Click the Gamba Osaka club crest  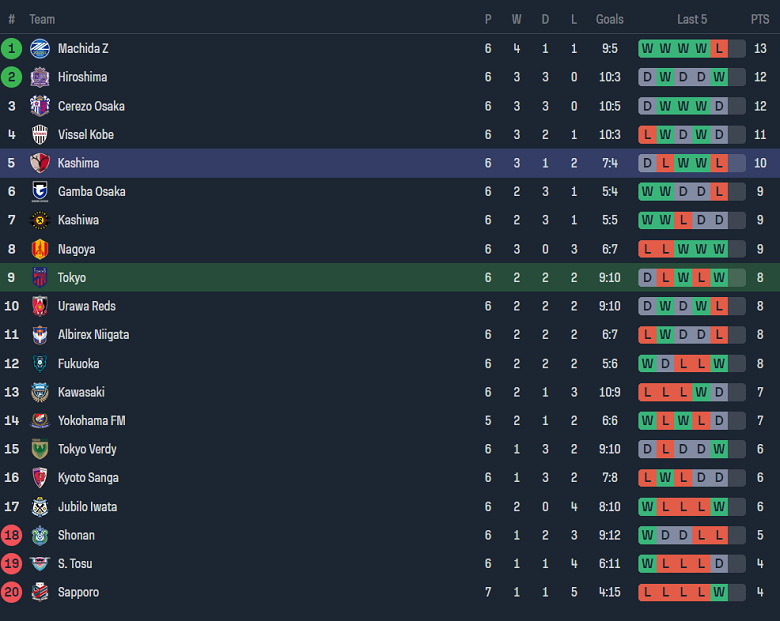(x=40, y=191)
